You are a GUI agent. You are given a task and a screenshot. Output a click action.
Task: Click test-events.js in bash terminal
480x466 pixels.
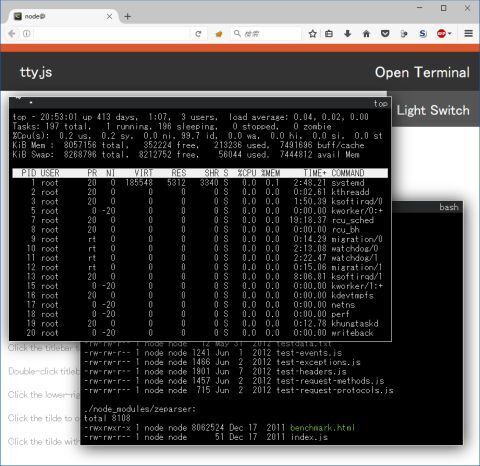coord(309,353)
